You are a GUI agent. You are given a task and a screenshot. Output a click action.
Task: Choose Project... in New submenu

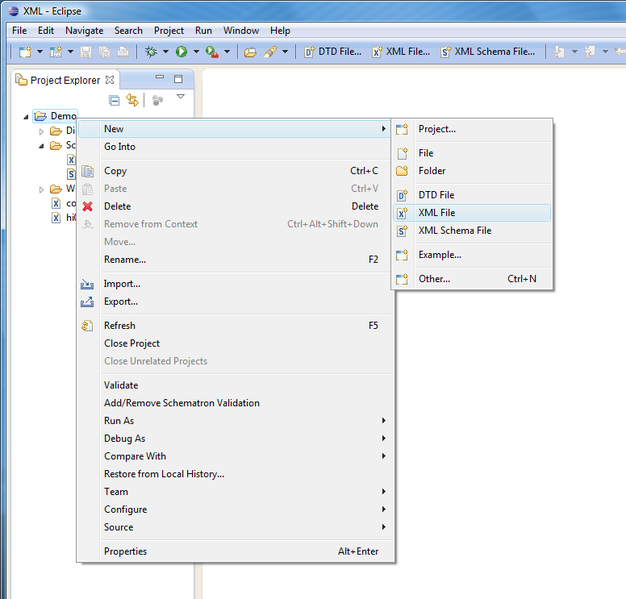[x=472, y=129]
